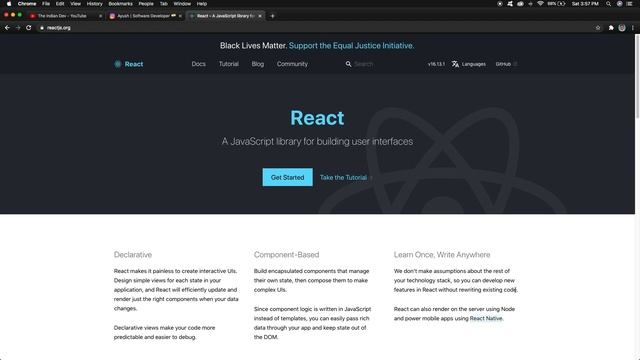Open Blog in React navbar
The width and height of the screenshot is (640, 360).
click(258, 64)
